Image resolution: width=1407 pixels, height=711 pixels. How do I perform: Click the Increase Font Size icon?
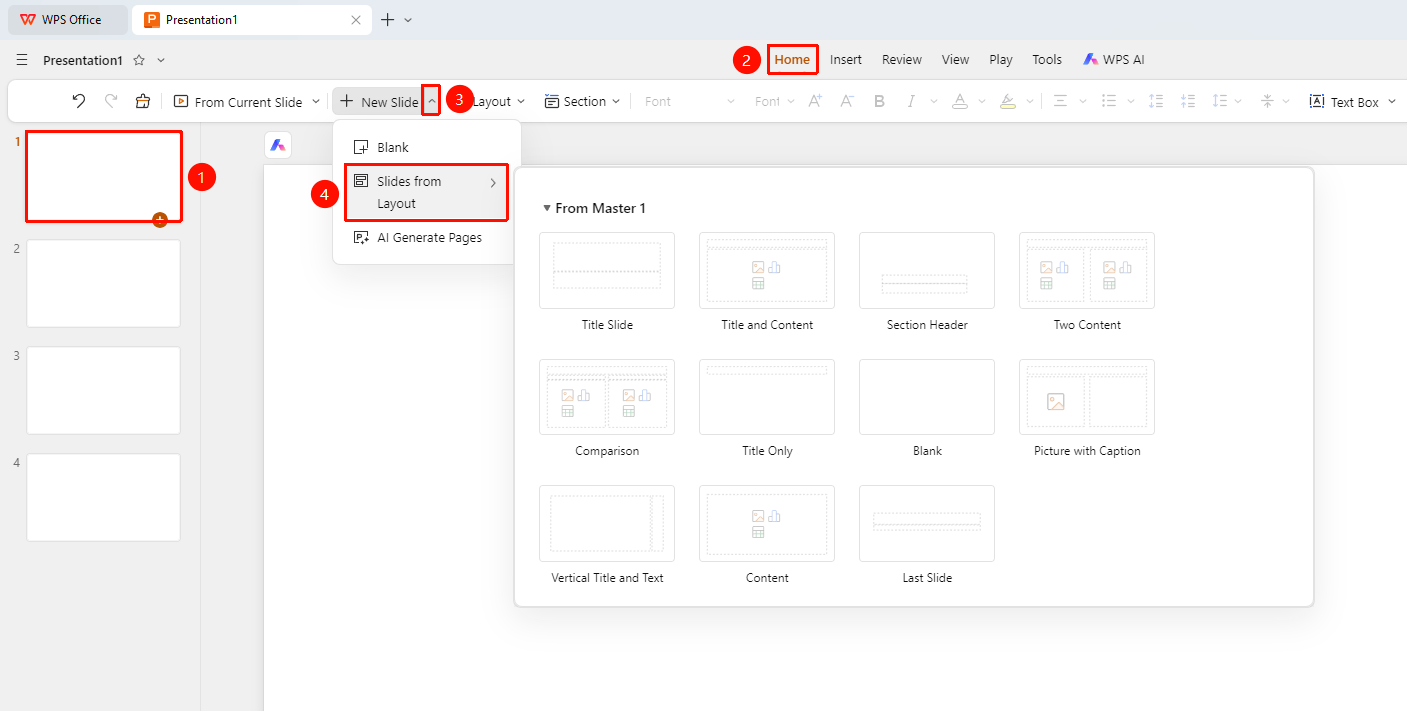815,101
